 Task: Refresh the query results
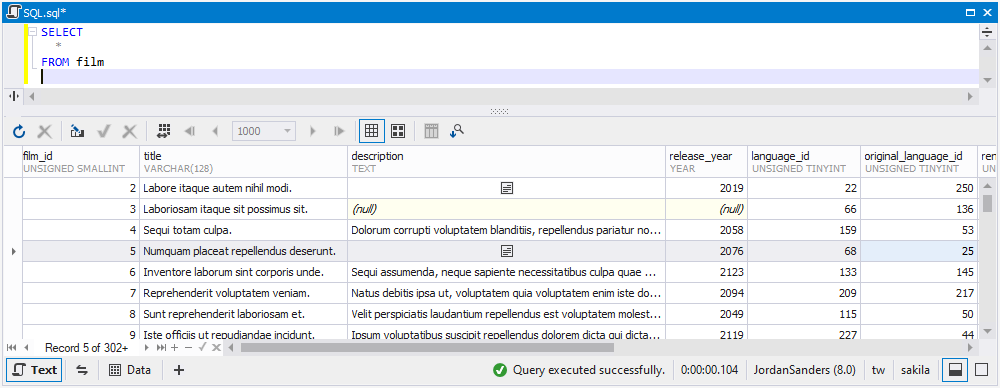pyautogui.click(x=19, y=131)
